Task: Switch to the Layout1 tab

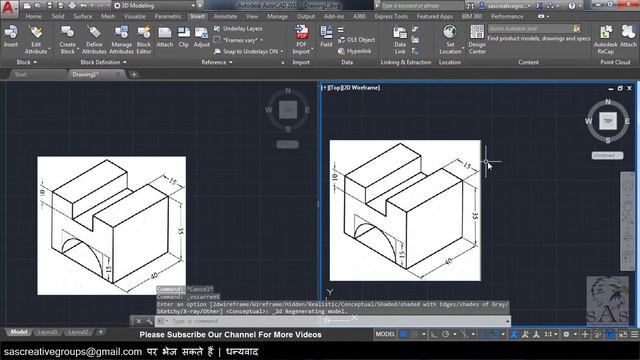Action: [x=47, y=332]
